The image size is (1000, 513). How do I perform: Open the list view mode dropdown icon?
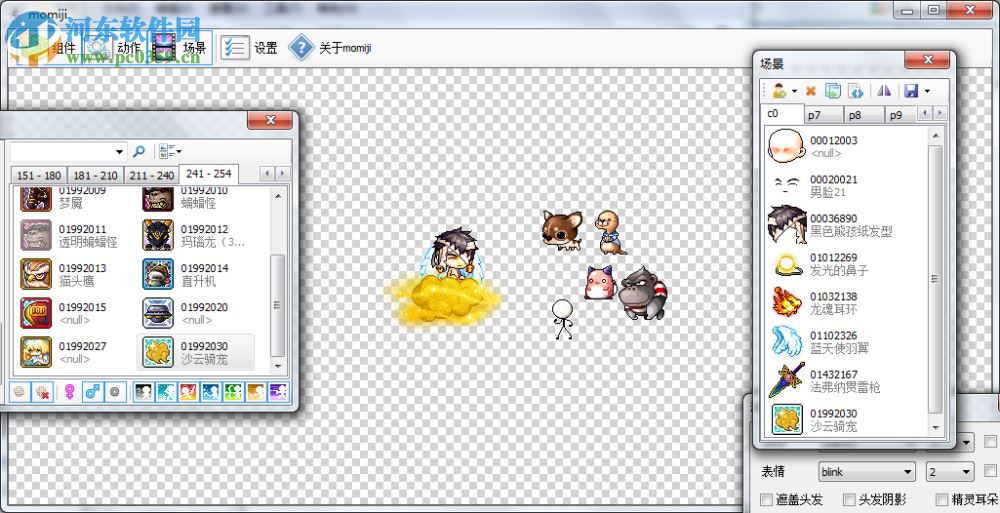[170, 152]
